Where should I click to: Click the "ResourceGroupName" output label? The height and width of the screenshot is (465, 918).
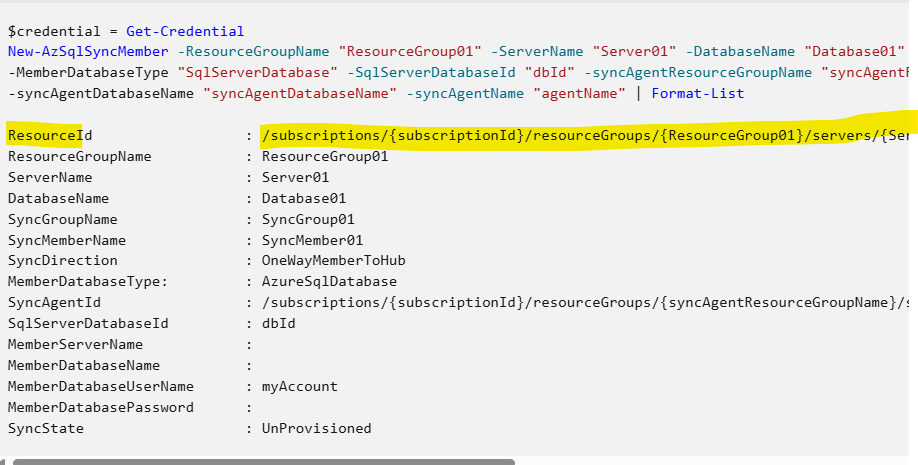point(80,157)
